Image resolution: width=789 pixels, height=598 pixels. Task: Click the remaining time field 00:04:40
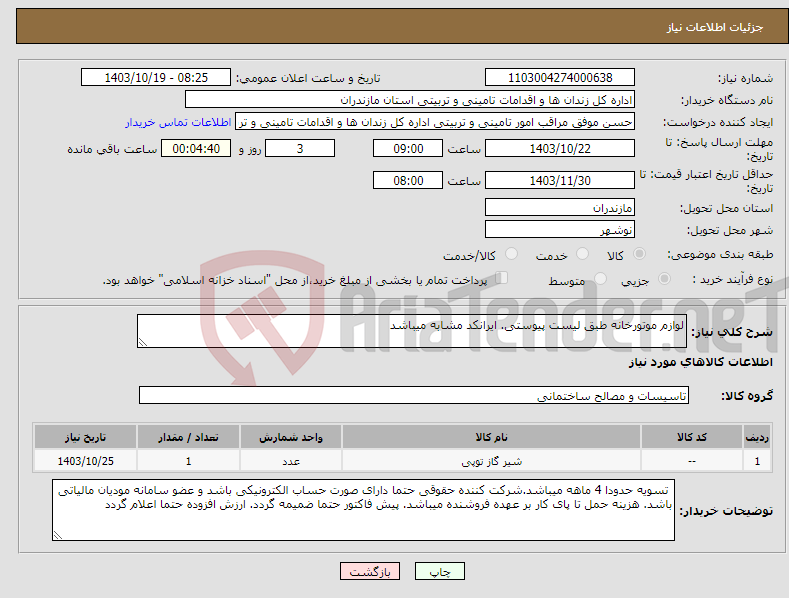pyautogui.click(x=196, y=148)
